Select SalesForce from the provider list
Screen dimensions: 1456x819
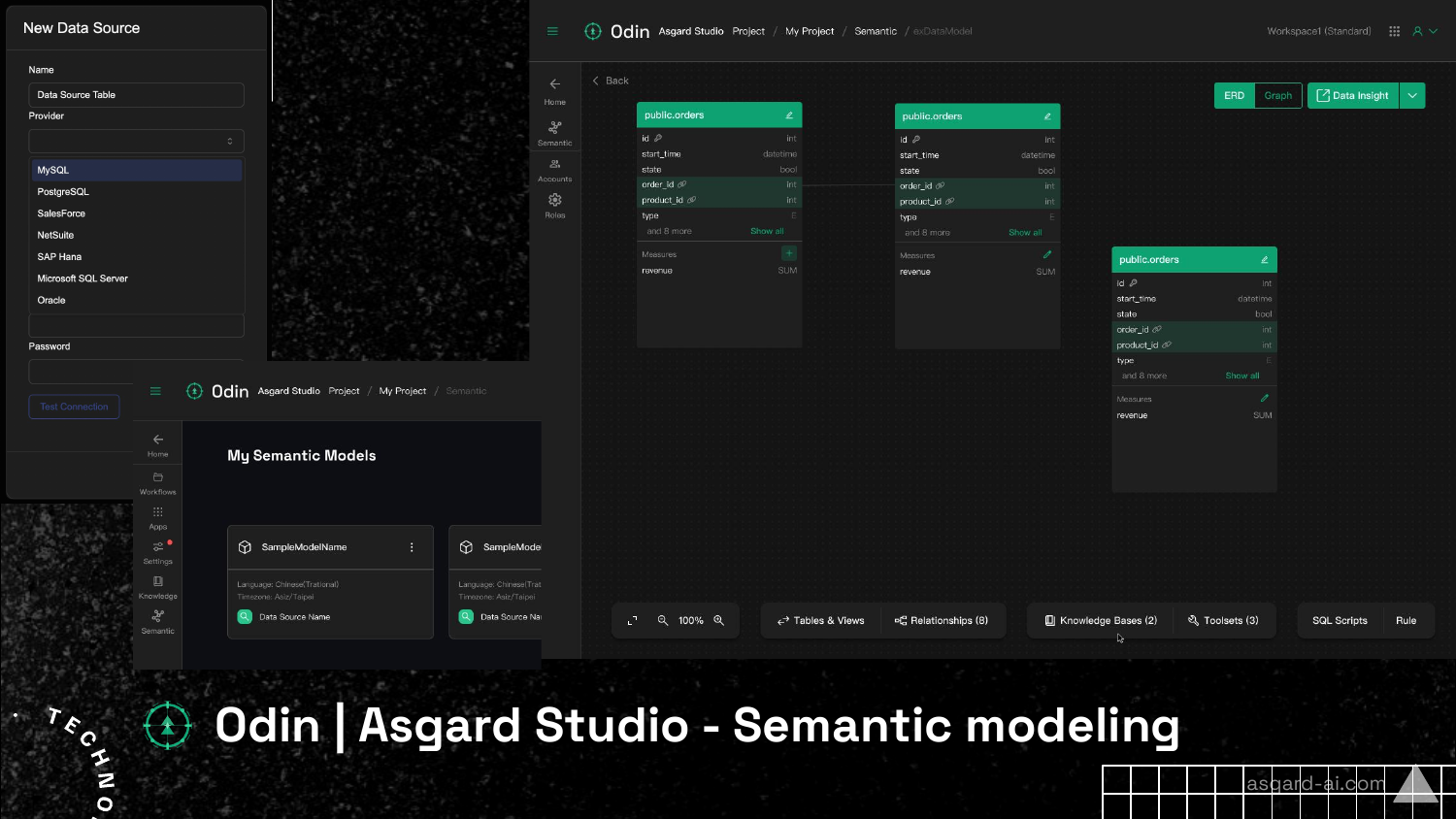point(136,213)
